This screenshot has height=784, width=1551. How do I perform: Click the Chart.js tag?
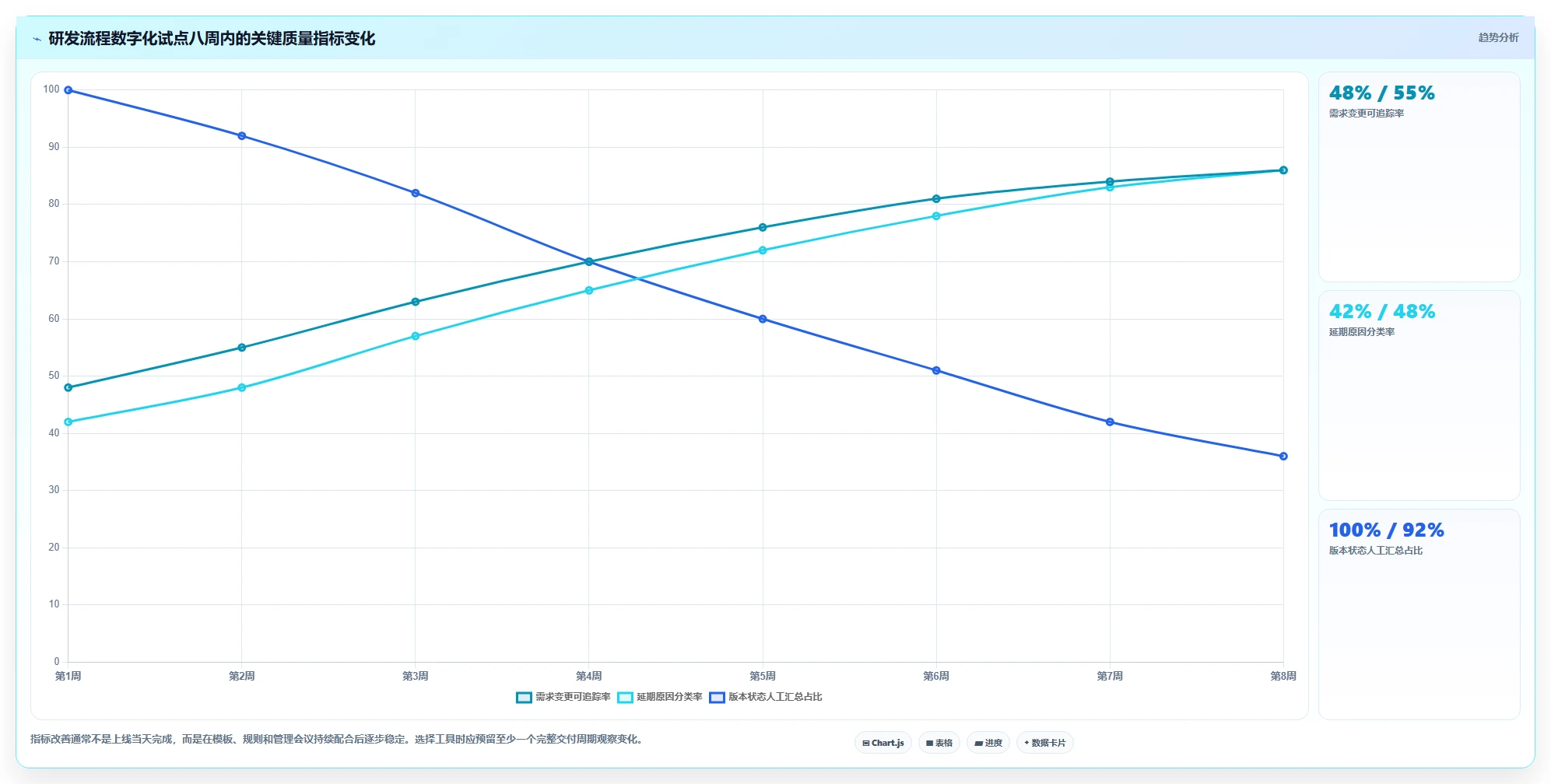point(883,743)
